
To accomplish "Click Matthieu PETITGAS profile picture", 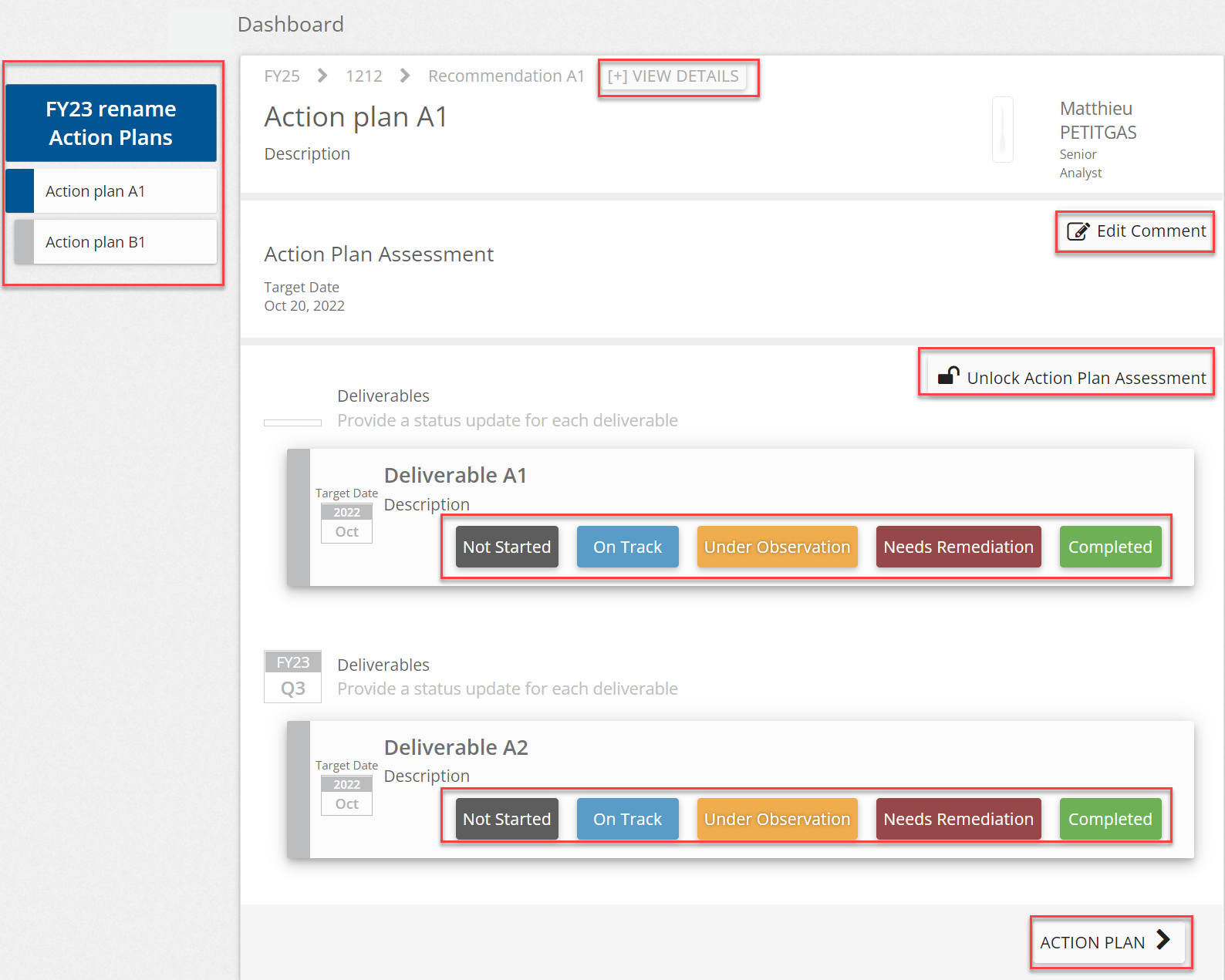I will (1002, 130).
